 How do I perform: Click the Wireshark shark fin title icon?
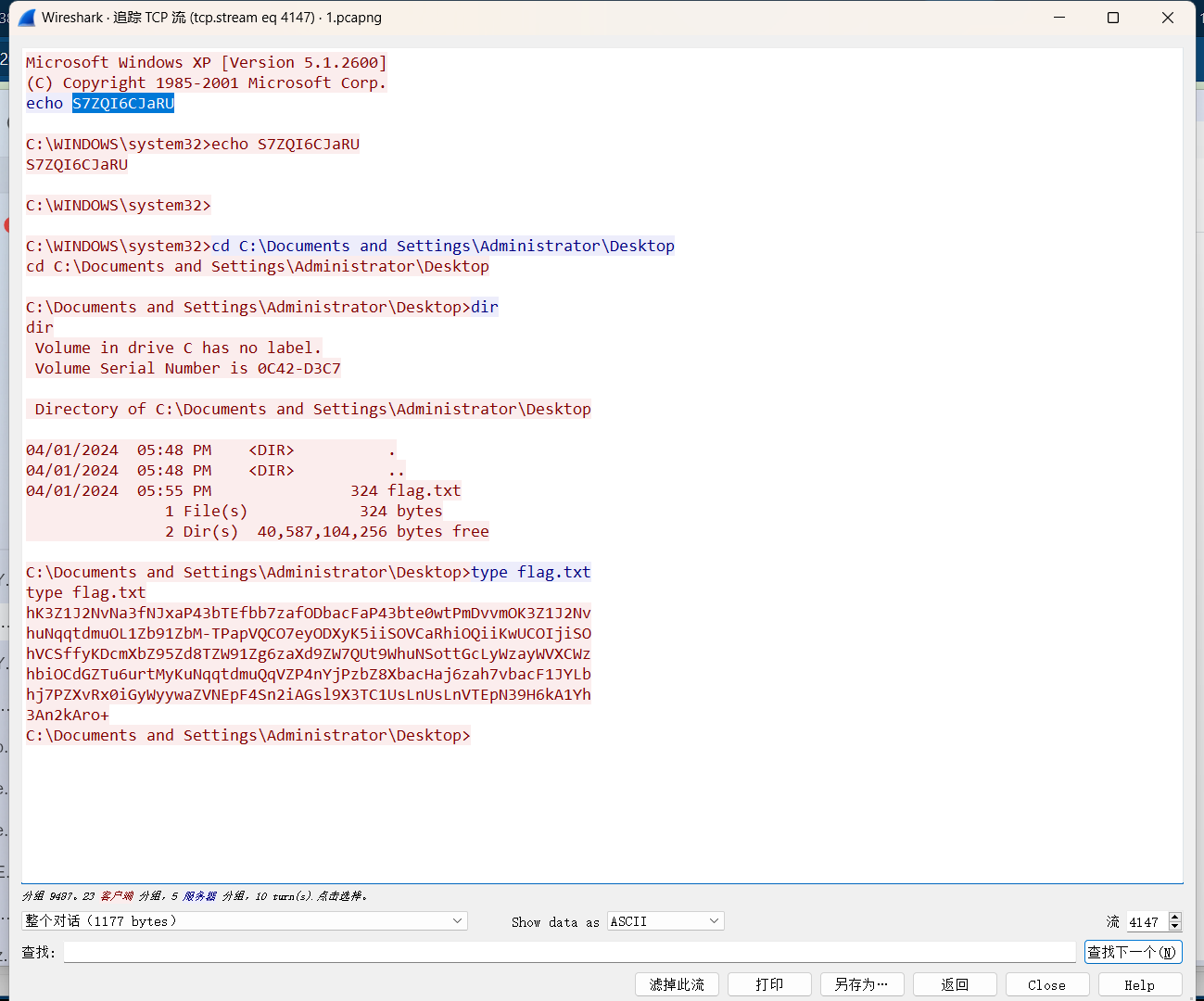[x=28, y=18]
